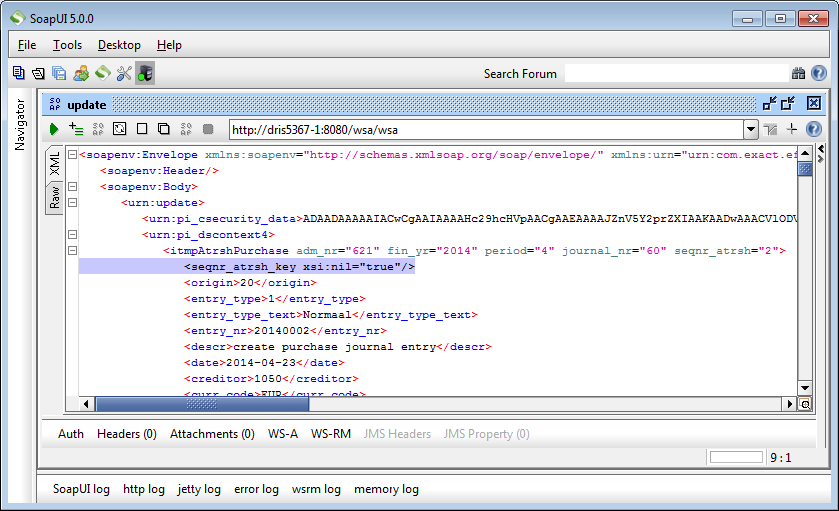Click the endpoint URL field

(486, 129)
